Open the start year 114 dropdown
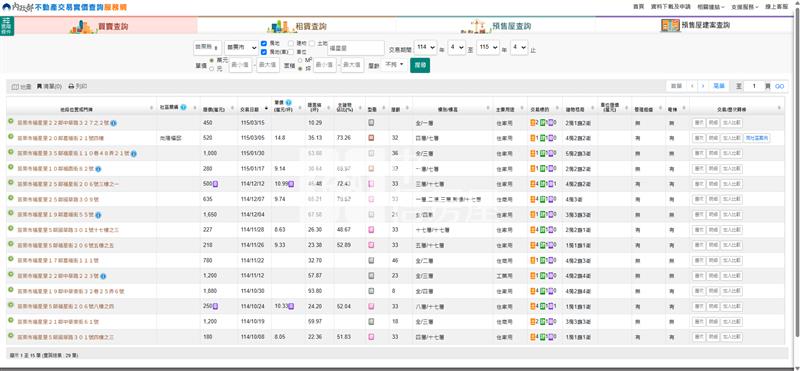The height and width of the screenshot is (371, 800). pos(425,47)
